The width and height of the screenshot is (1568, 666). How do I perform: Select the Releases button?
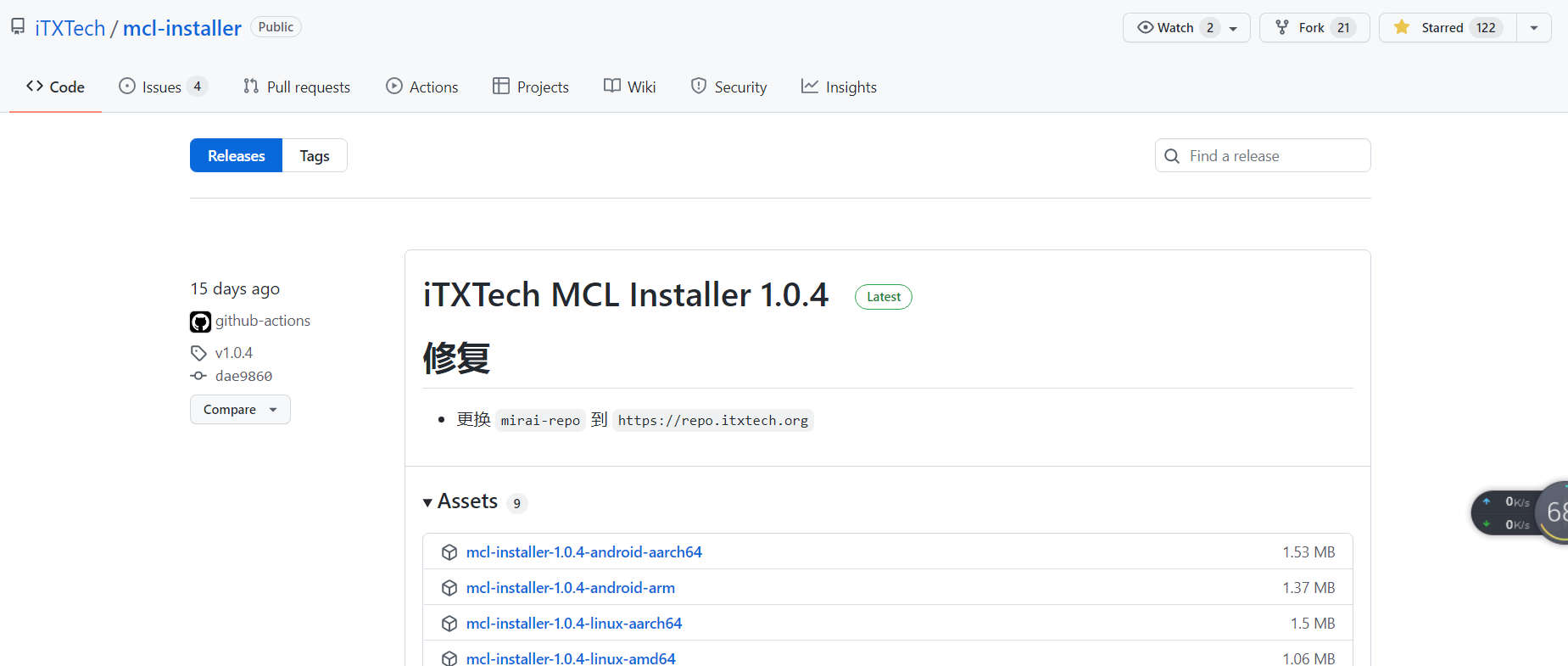(236, 155)
